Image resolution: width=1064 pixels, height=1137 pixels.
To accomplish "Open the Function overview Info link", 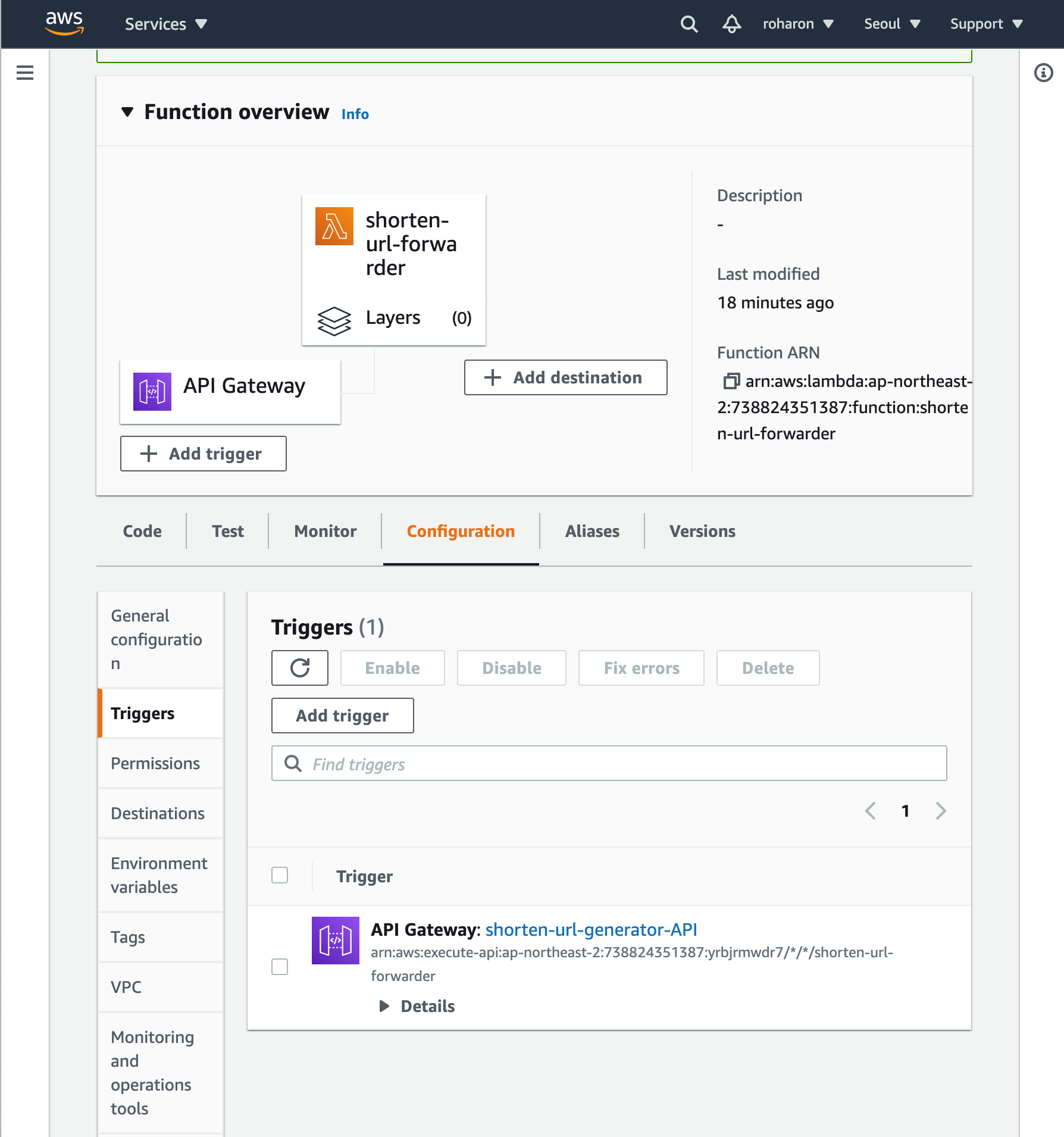I will (355, 114).
